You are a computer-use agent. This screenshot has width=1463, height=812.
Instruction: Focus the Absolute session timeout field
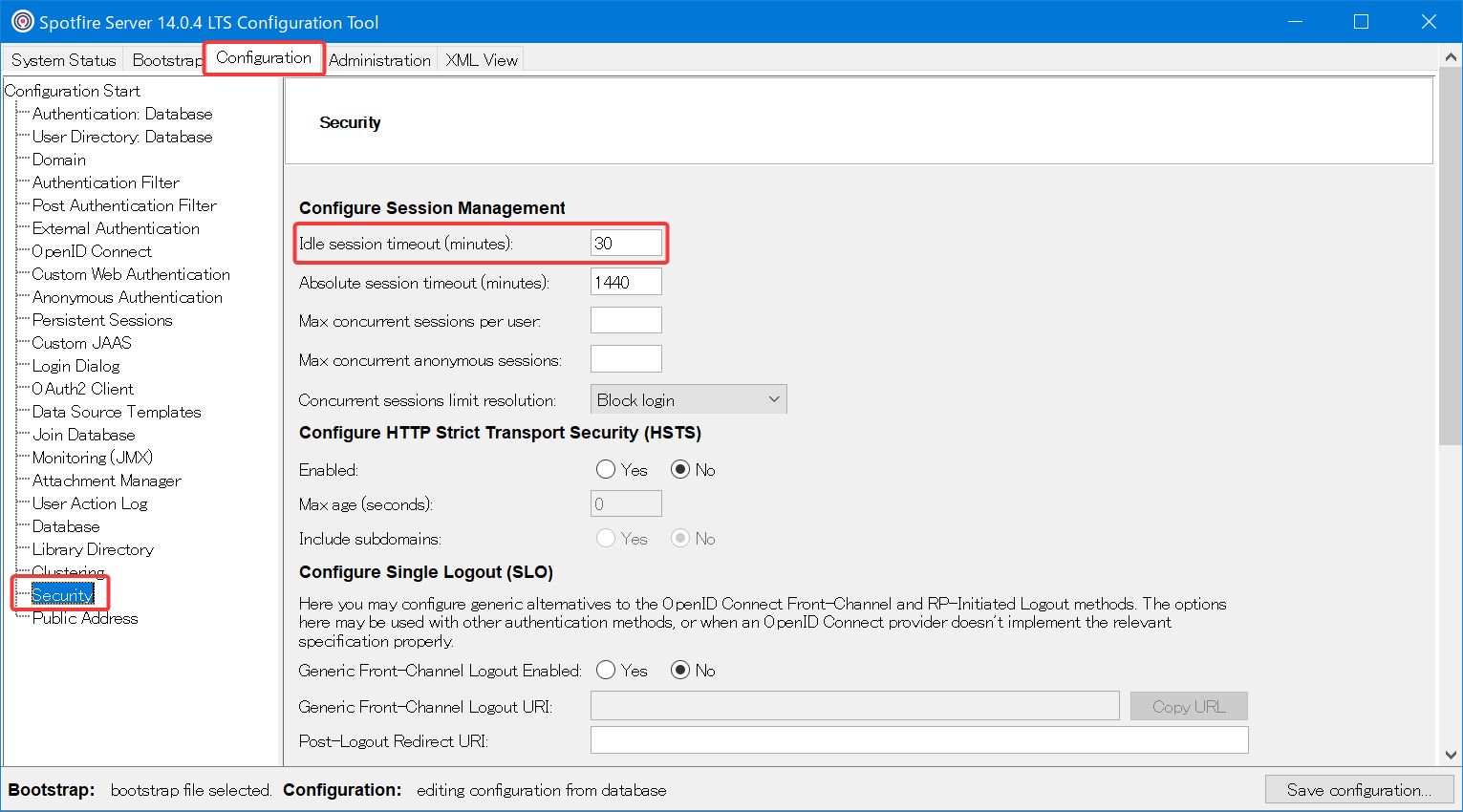tap(626, 283)
